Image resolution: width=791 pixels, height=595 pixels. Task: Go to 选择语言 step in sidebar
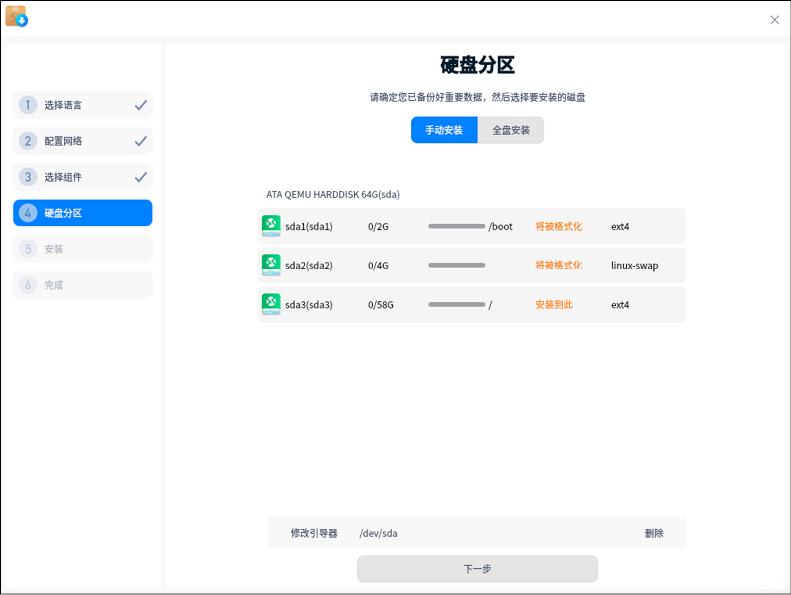pyautogui.click(x=63, y=105)
